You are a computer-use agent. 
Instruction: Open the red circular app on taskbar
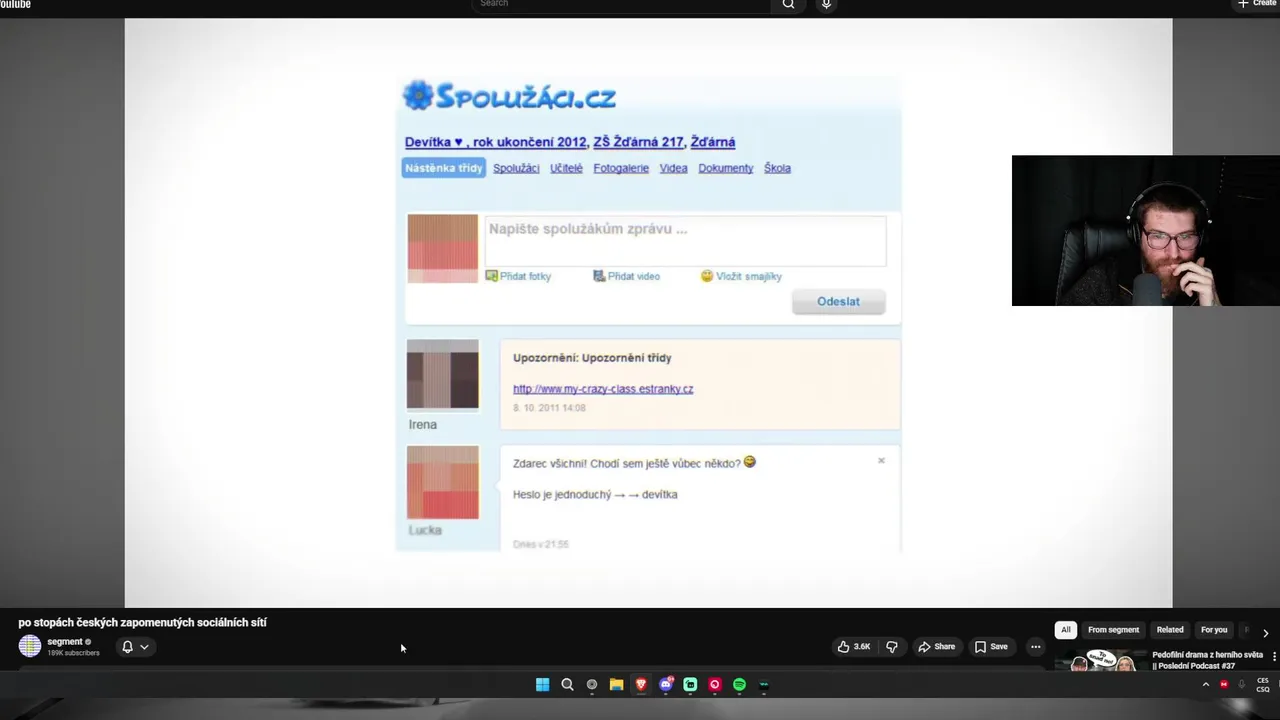pyautogui.click(x=715, y=685)
